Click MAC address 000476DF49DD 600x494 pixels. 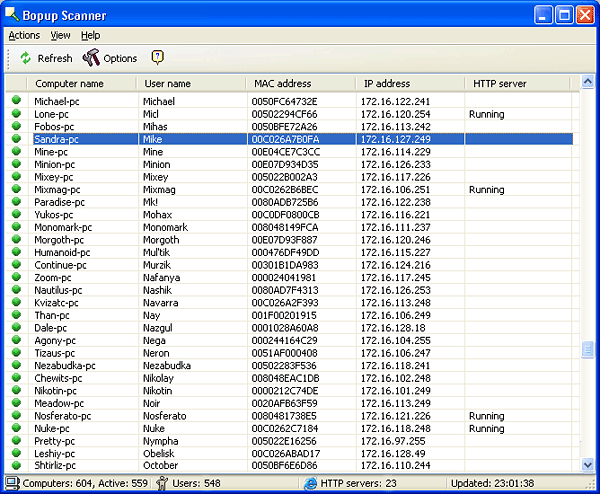click(285, 253)
